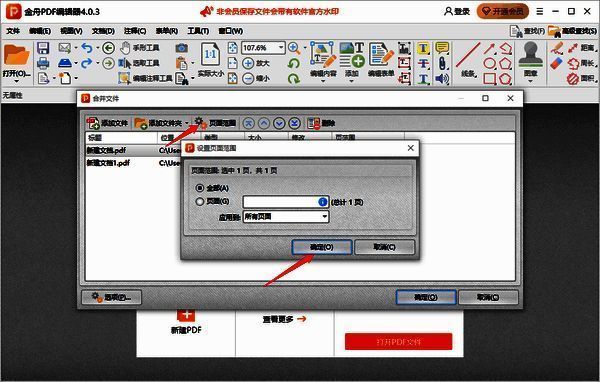Image resolution: width=600 pixels, height=382 pixels.
Task: Select the eraser tool icon
Action: (556, 63)
